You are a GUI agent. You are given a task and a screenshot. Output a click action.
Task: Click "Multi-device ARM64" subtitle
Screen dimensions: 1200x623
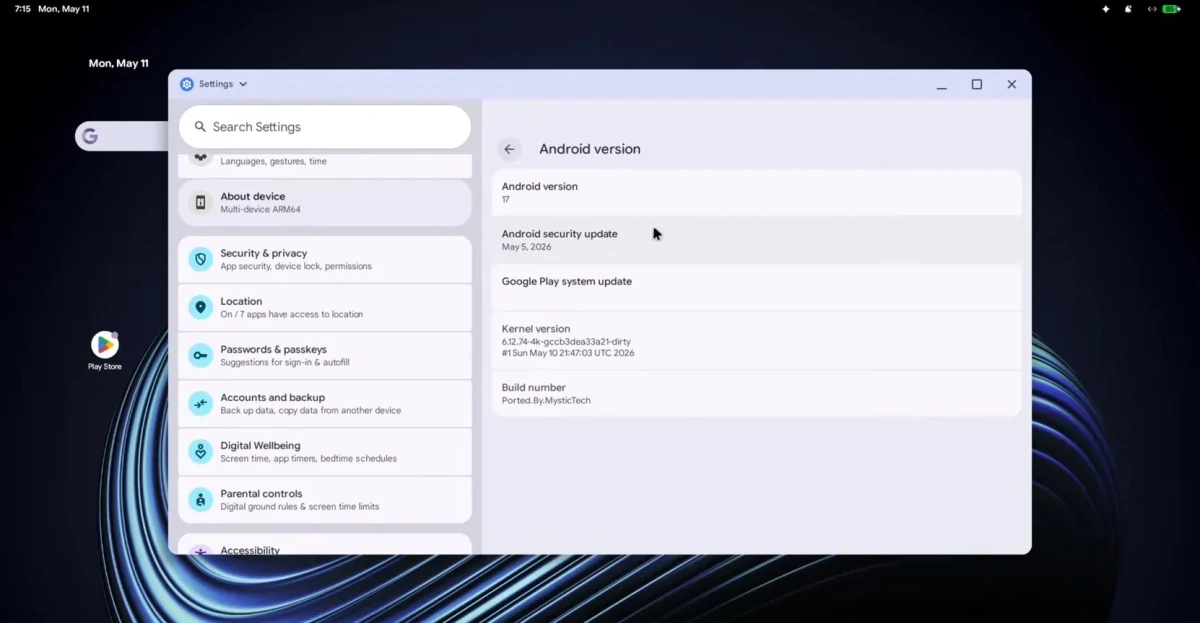tap(260, 210)
